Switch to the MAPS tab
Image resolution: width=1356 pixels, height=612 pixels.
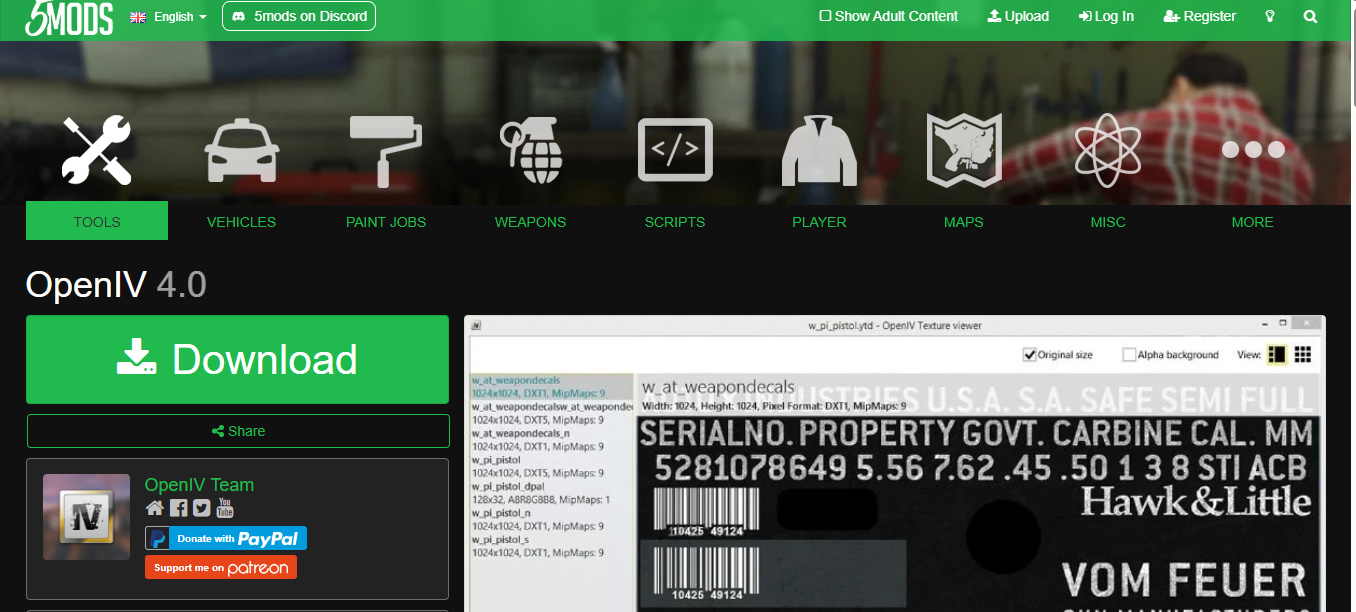pyautogui.click(x=963, y=222)
